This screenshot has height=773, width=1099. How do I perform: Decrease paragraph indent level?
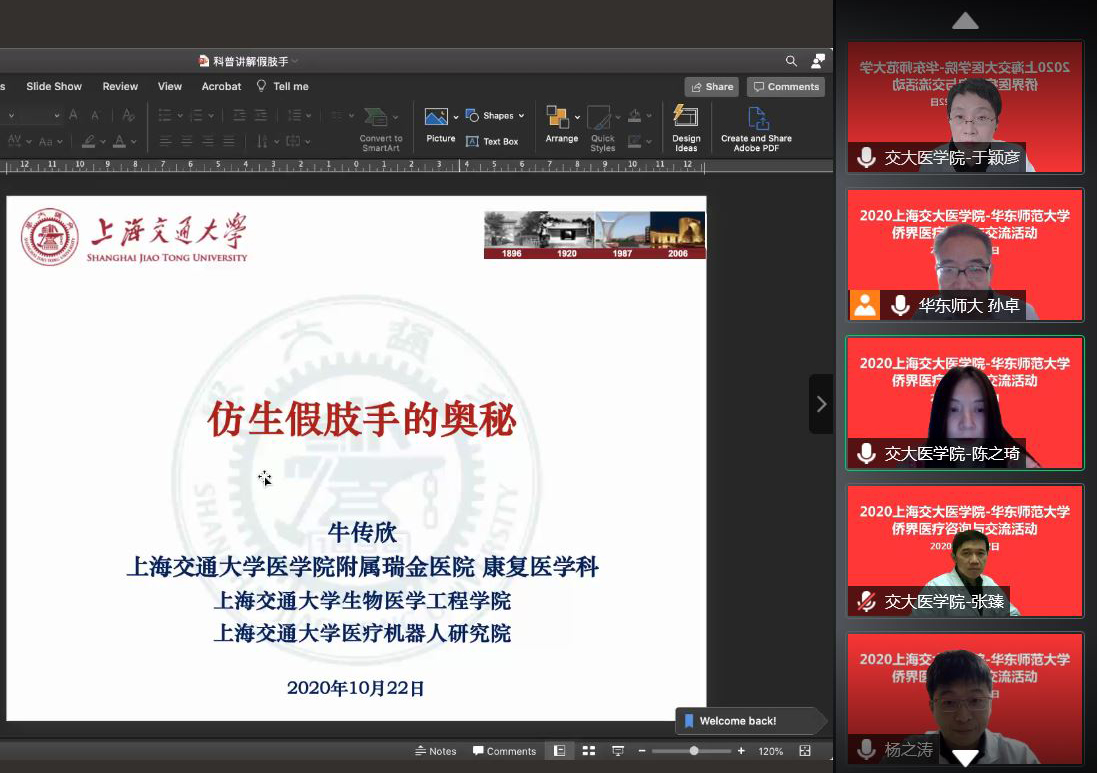pos(239,116)
